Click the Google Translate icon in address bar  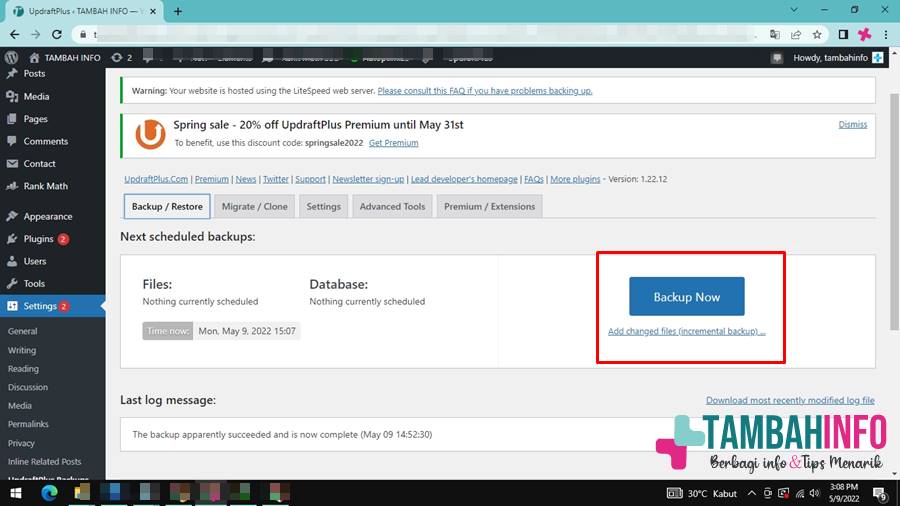(775, 34)
